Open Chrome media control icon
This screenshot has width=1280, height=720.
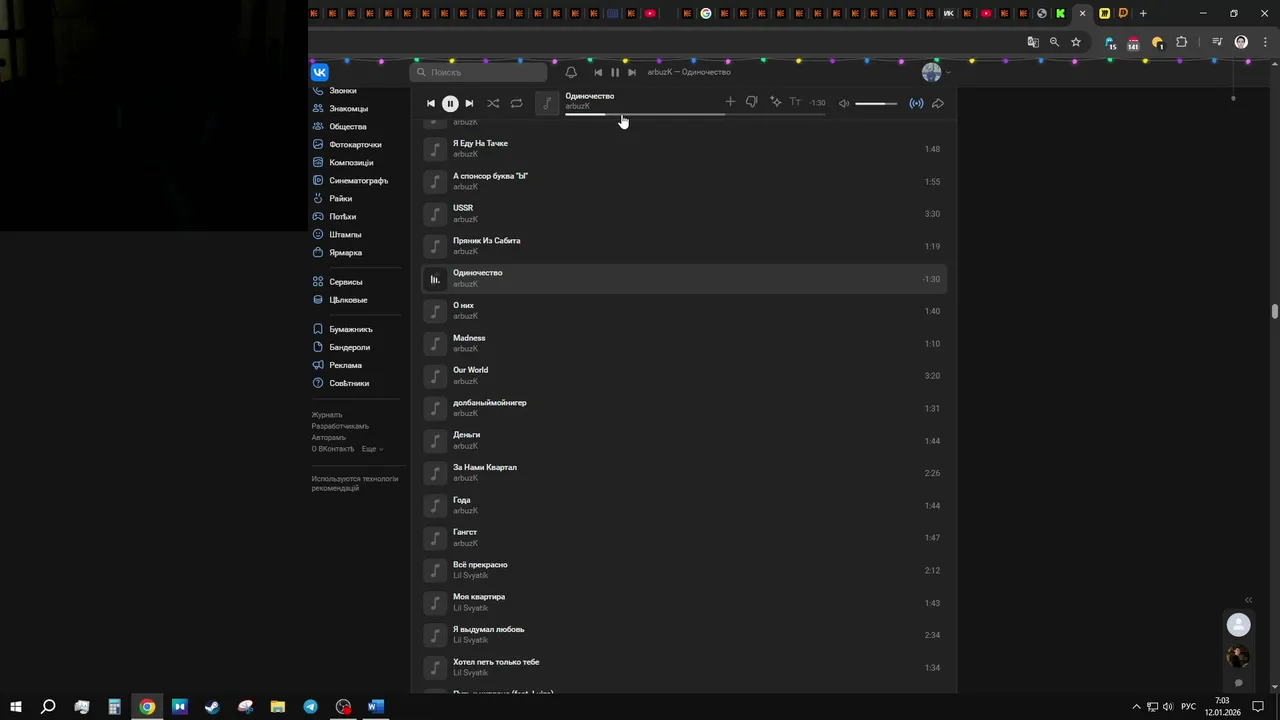pos(1217,42)
